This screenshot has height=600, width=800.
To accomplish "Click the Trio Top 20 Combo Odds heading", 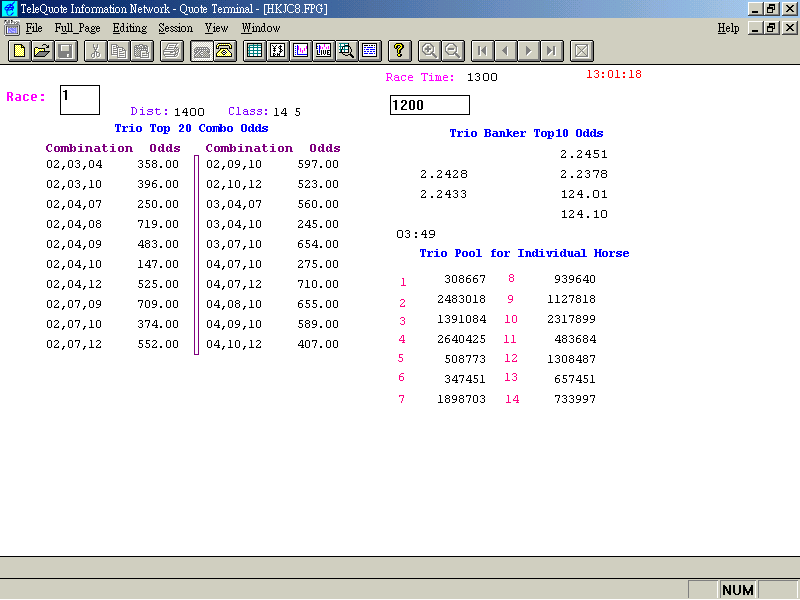I will [191, 128].
